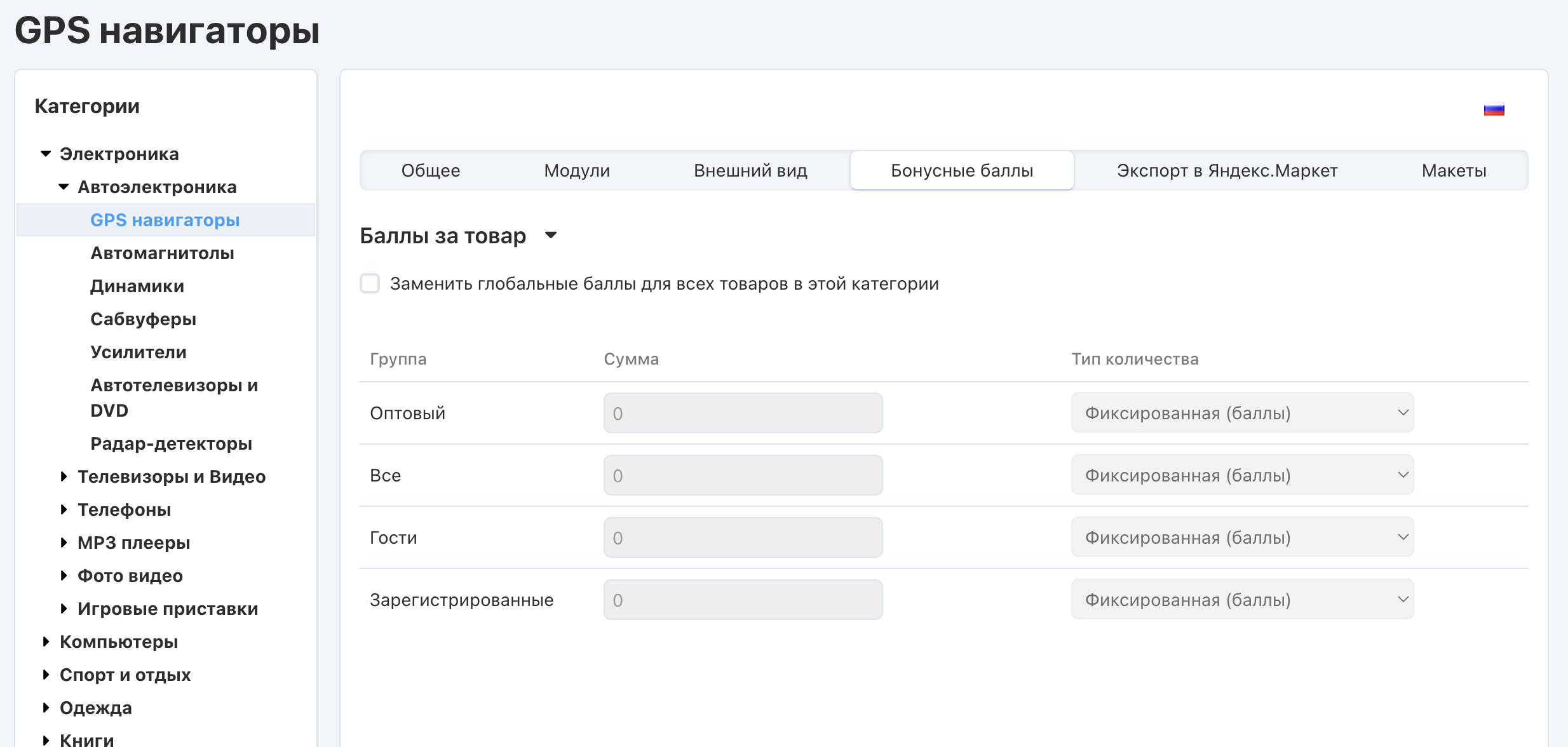Viewport: 1568px width, 747px height.
Task: Collapse the Автоэлектроника subcategory arrow
Action: pyautogui.click(x=64, y=187)
